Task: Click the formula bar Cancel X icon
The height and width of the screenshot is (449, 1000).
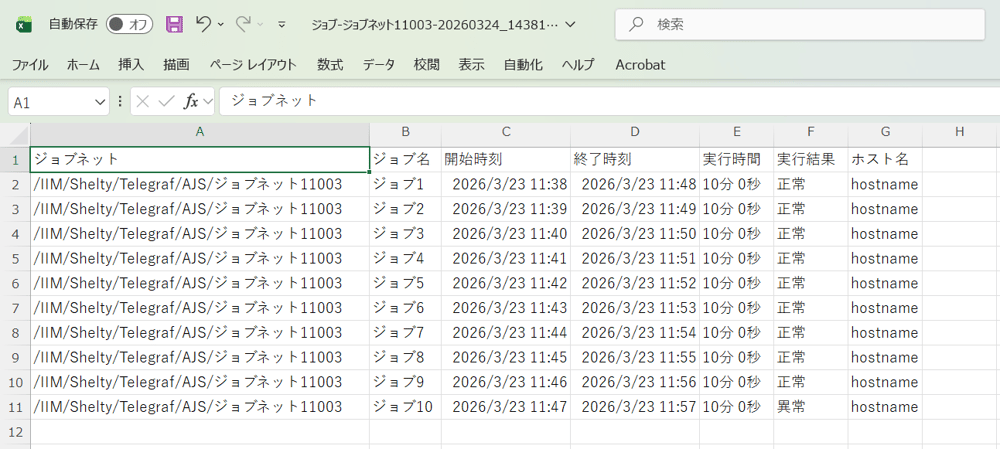Action: tap(143, 101)
